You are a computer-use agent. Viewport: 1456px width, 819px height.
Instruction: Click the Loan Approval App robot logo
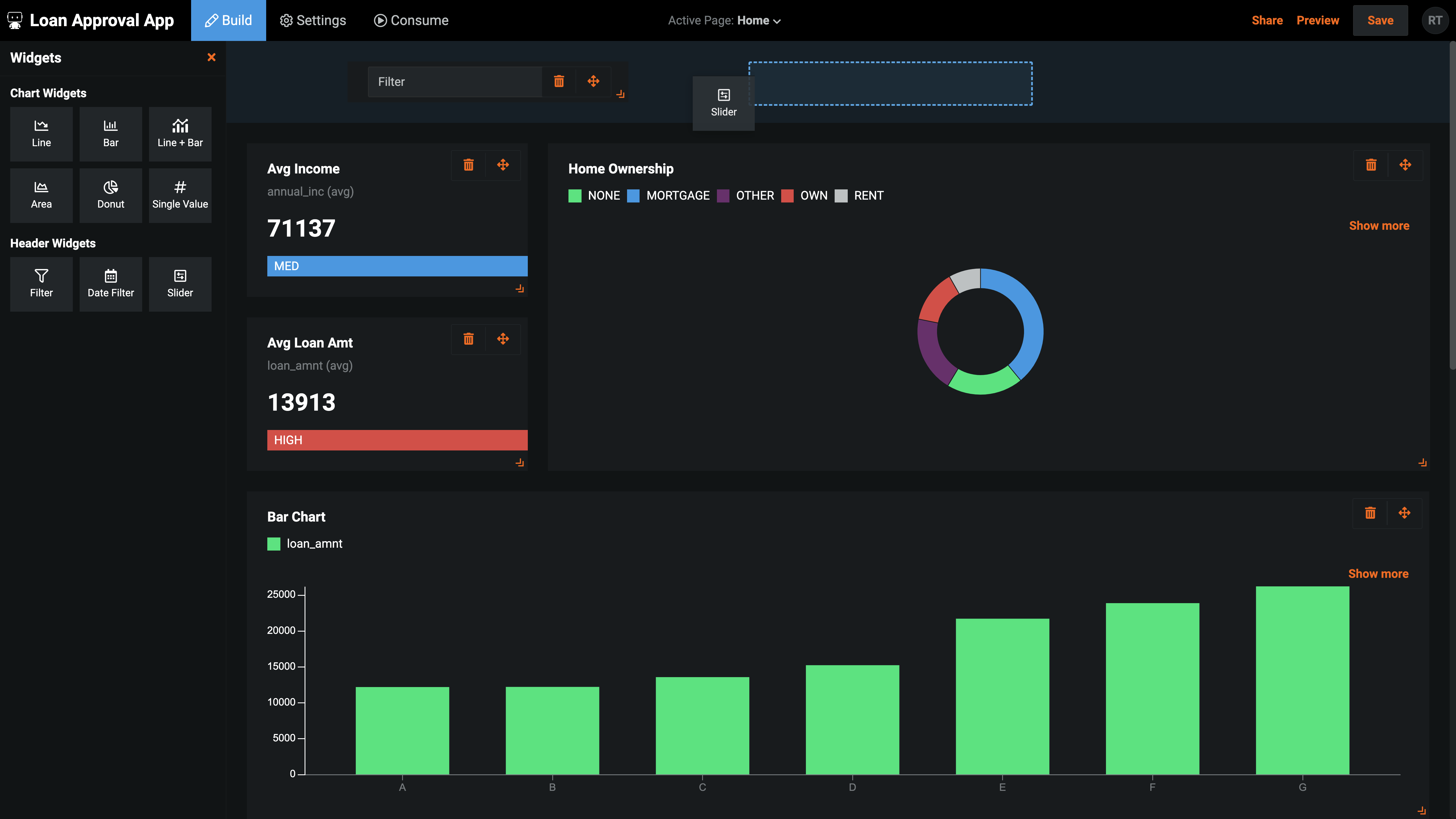coord(15,20)
